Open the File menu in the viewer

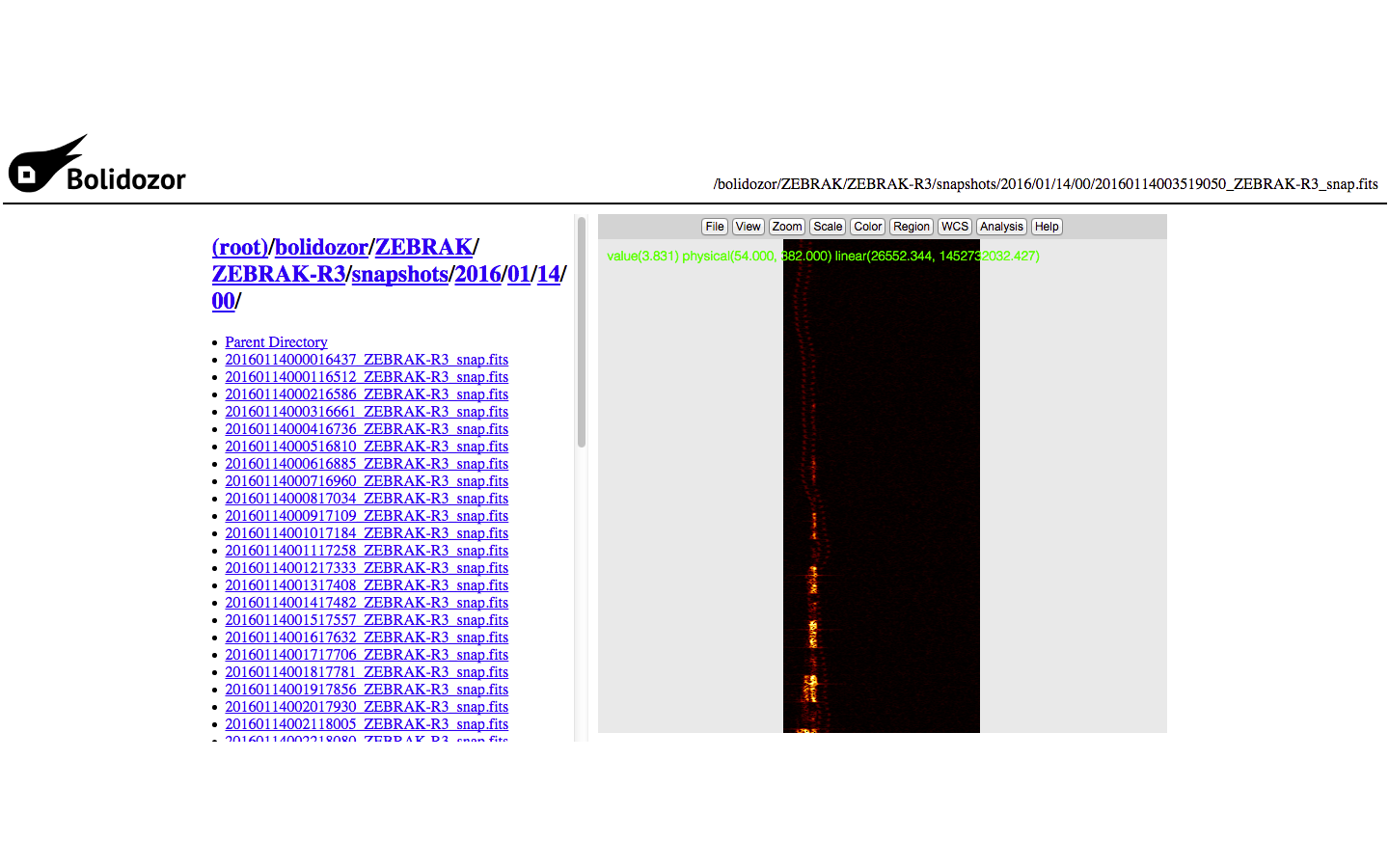coord(715,227)
